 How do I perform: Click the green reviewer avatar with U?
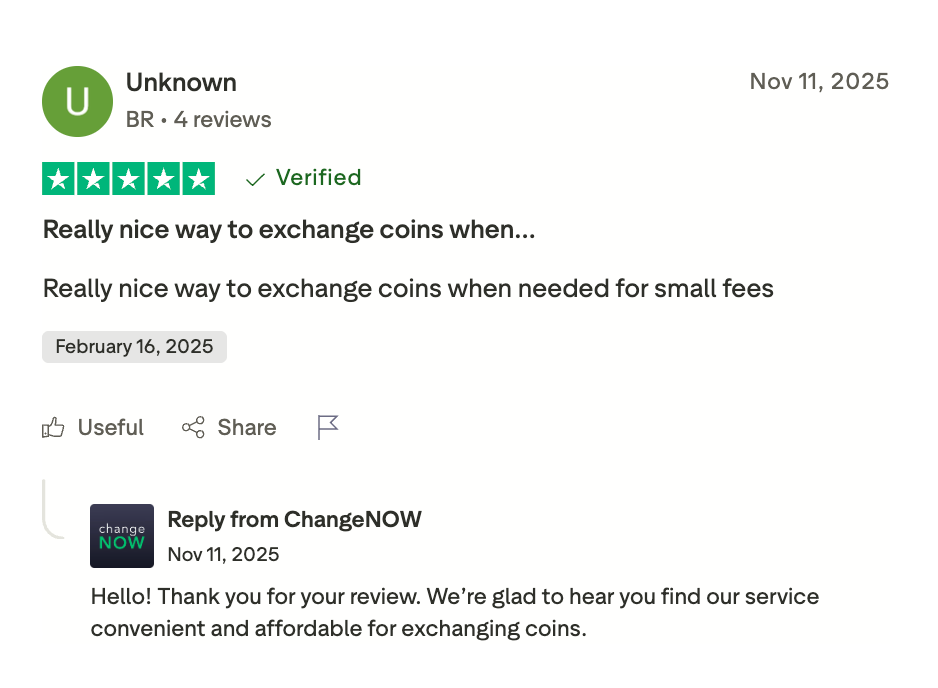(77, 101)
